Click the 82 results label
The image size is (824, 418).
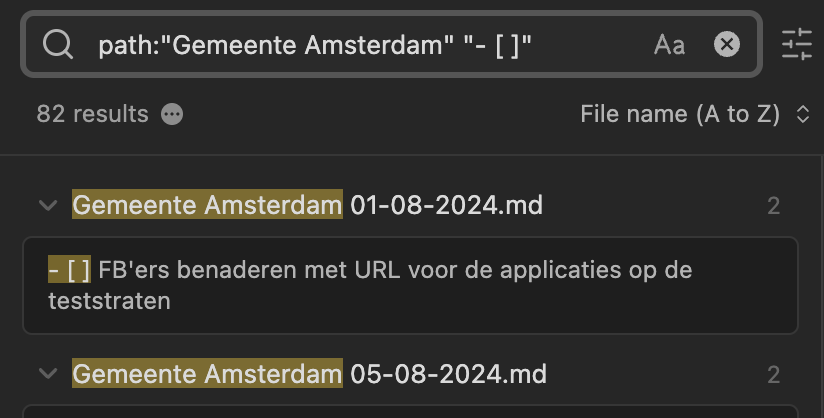[x=92, y=114]
